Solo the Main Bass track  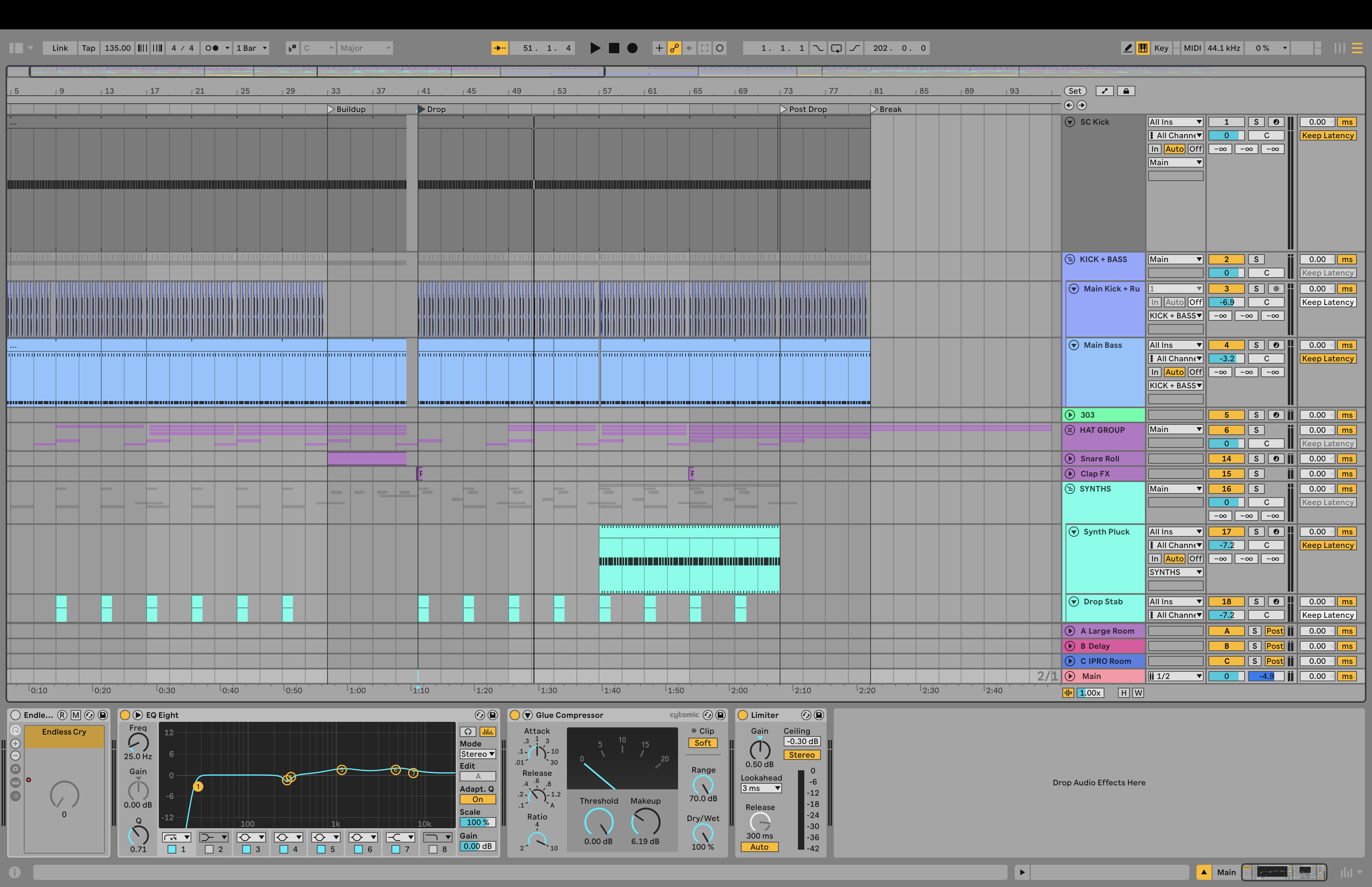[x=1256, y=345]
